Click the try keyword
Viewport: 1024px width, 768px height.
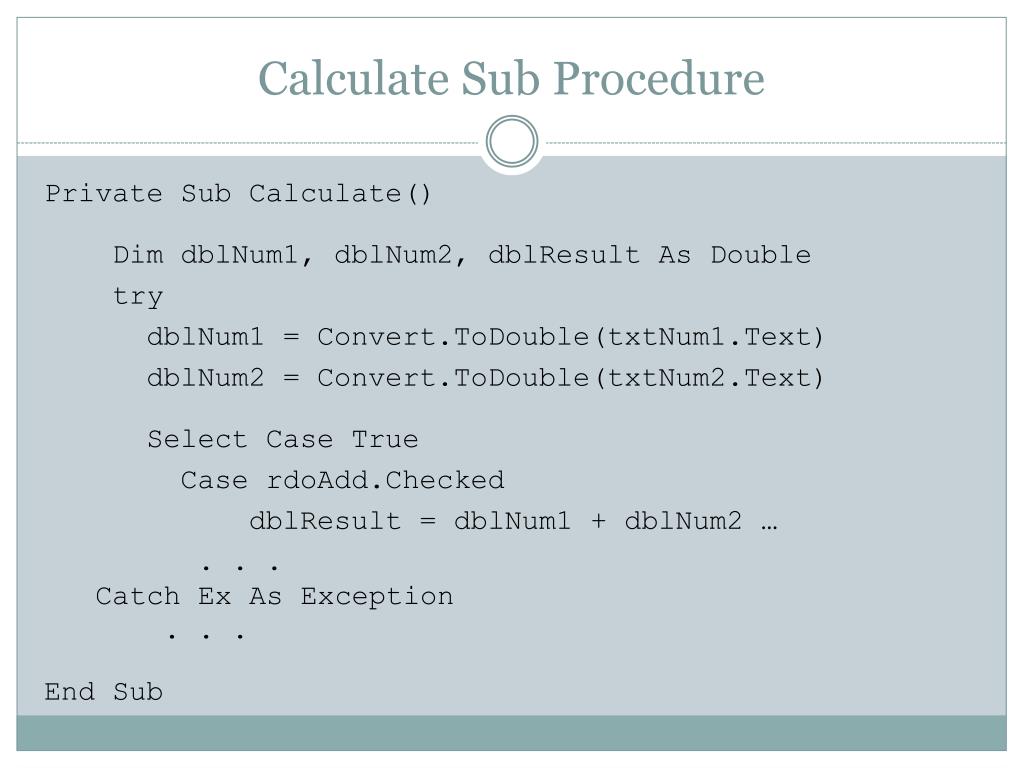(x=138, y=296)
